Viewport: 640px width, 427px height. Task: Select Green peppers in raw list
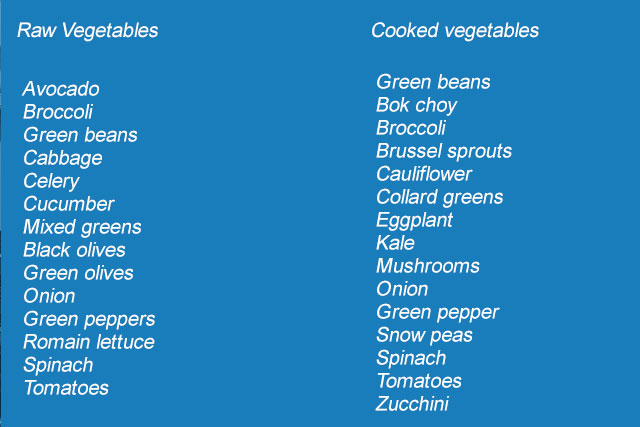[89, 320]
